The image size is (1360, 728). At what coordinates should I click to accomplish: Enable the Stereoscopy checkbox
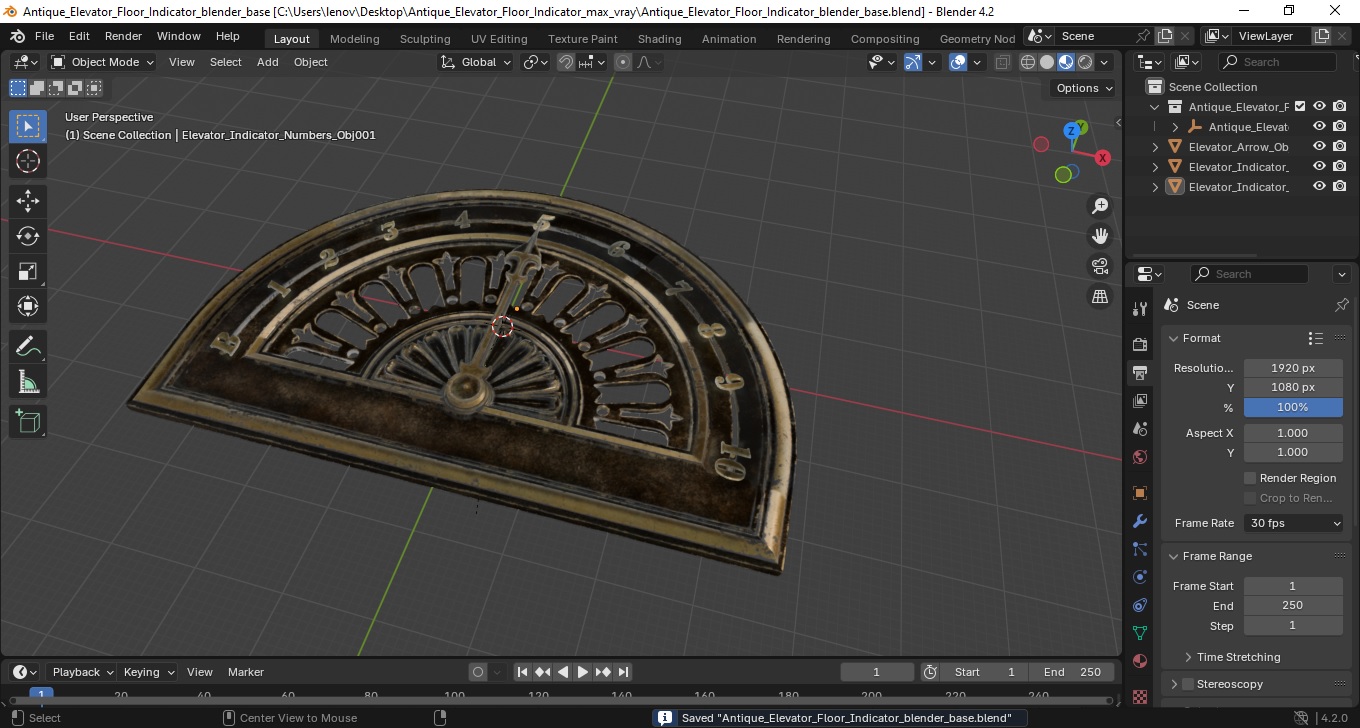click(1188, 684)
